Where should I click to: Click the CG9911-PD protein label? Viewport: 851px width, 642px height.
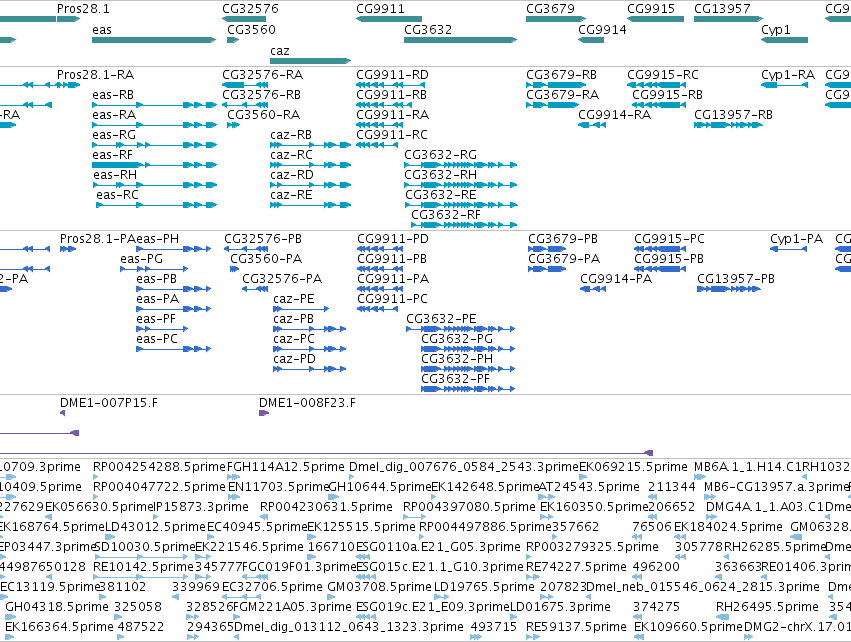click(x=392, y=239)
